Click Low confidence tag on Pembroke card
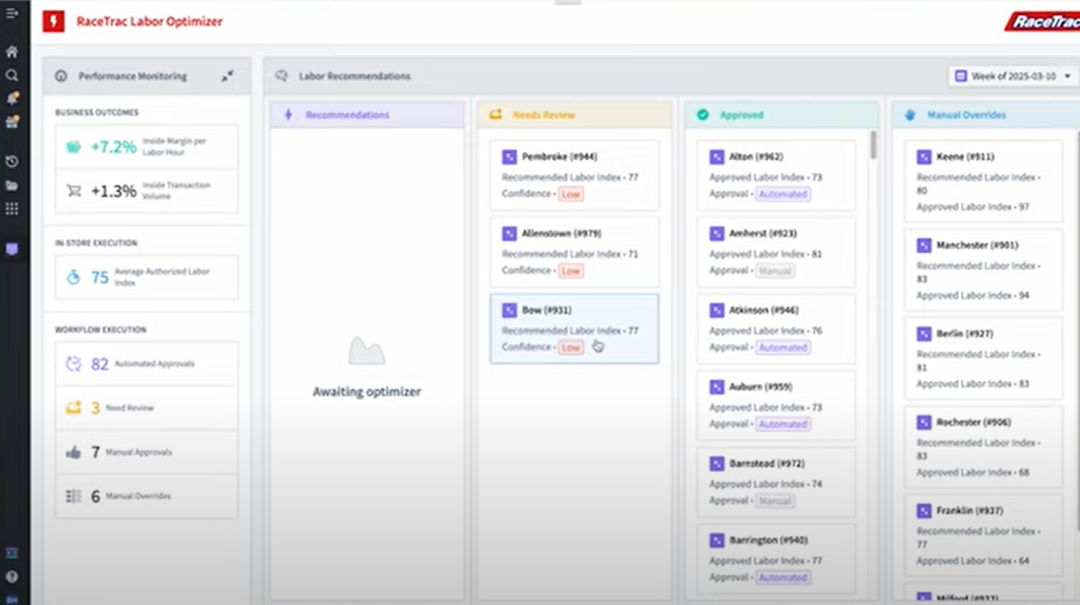1080x605 pixels. click(x=570, y=194)
